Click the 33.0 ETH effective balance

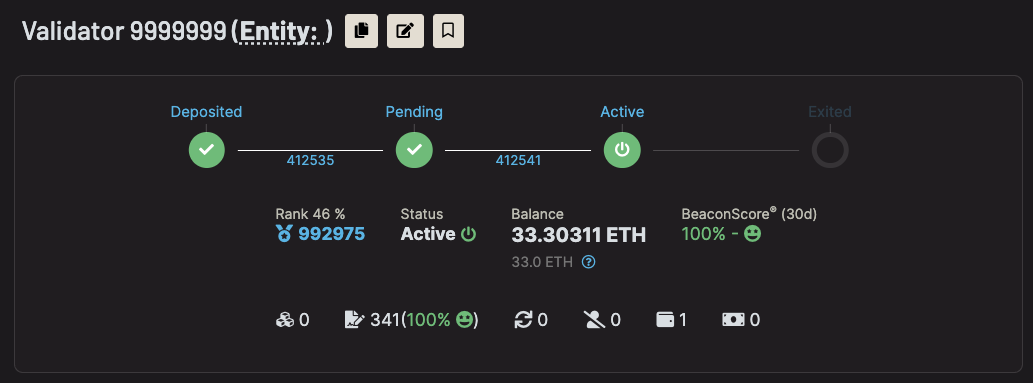click(542, 262)
